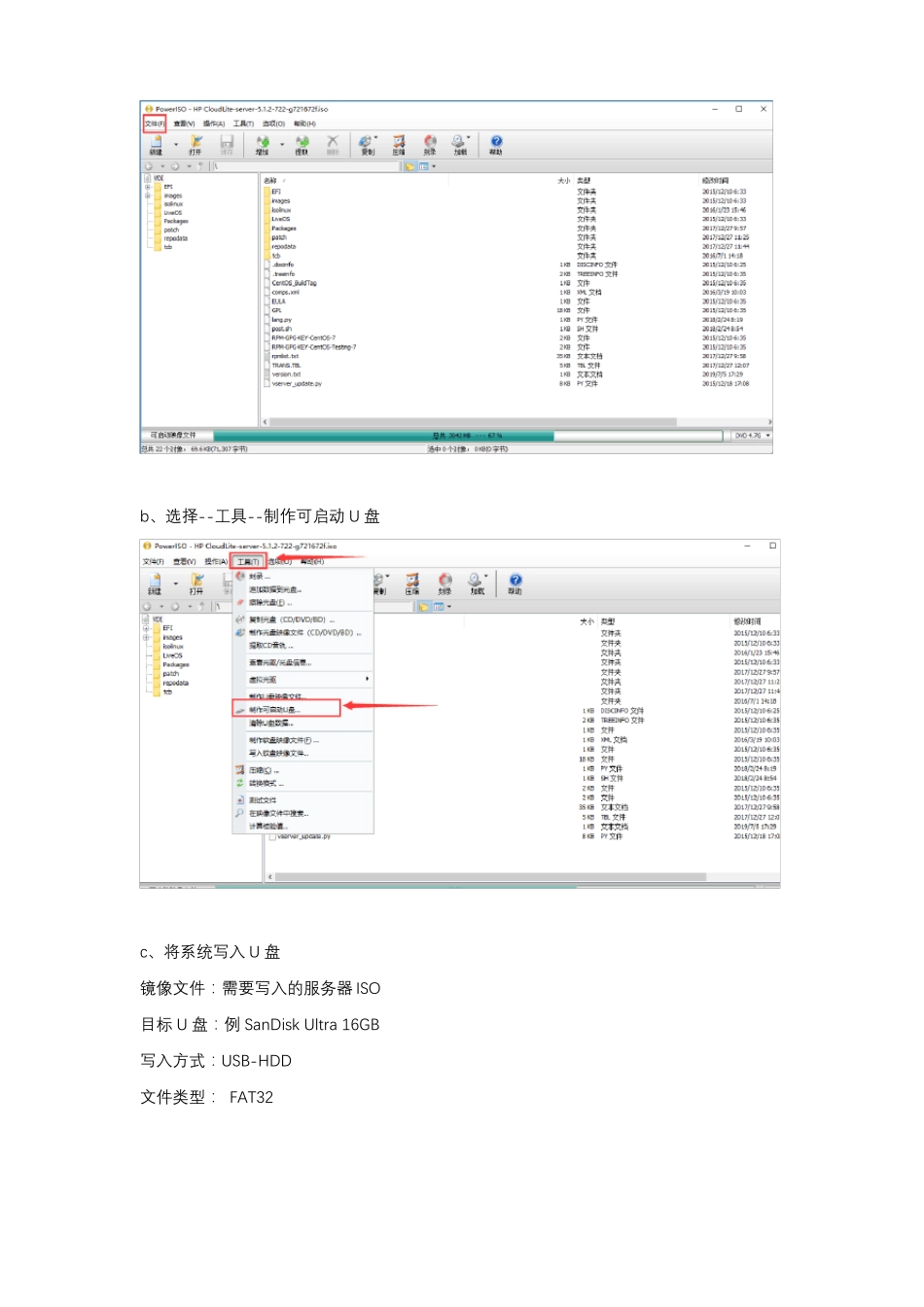924x1307 pixels.
Task: Choose 查看光驱/光盘信息 from Tools menu
Action: point(303,662)
